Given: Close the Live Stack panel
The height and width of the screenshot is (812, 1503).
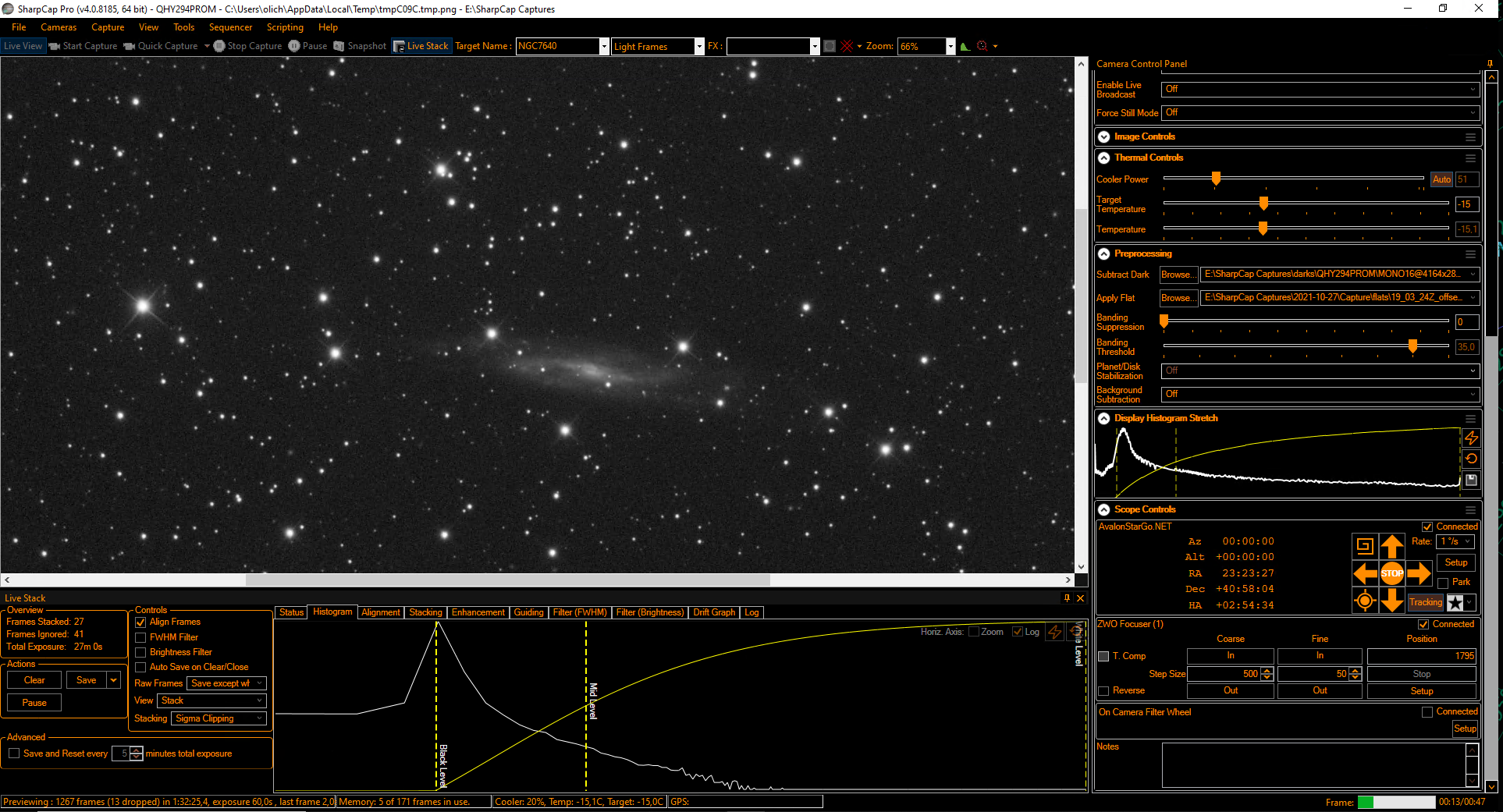Looking at the screenshot, I should (x=1081, y=598).
